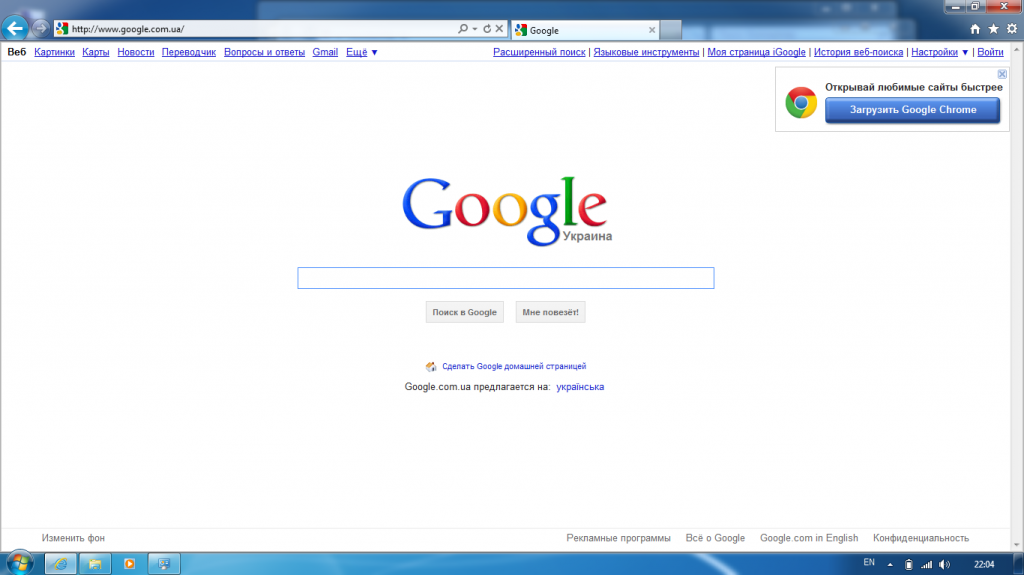Open a new blank tab
The height and width of the screenshot is (575, 1024).
[671, 30]
